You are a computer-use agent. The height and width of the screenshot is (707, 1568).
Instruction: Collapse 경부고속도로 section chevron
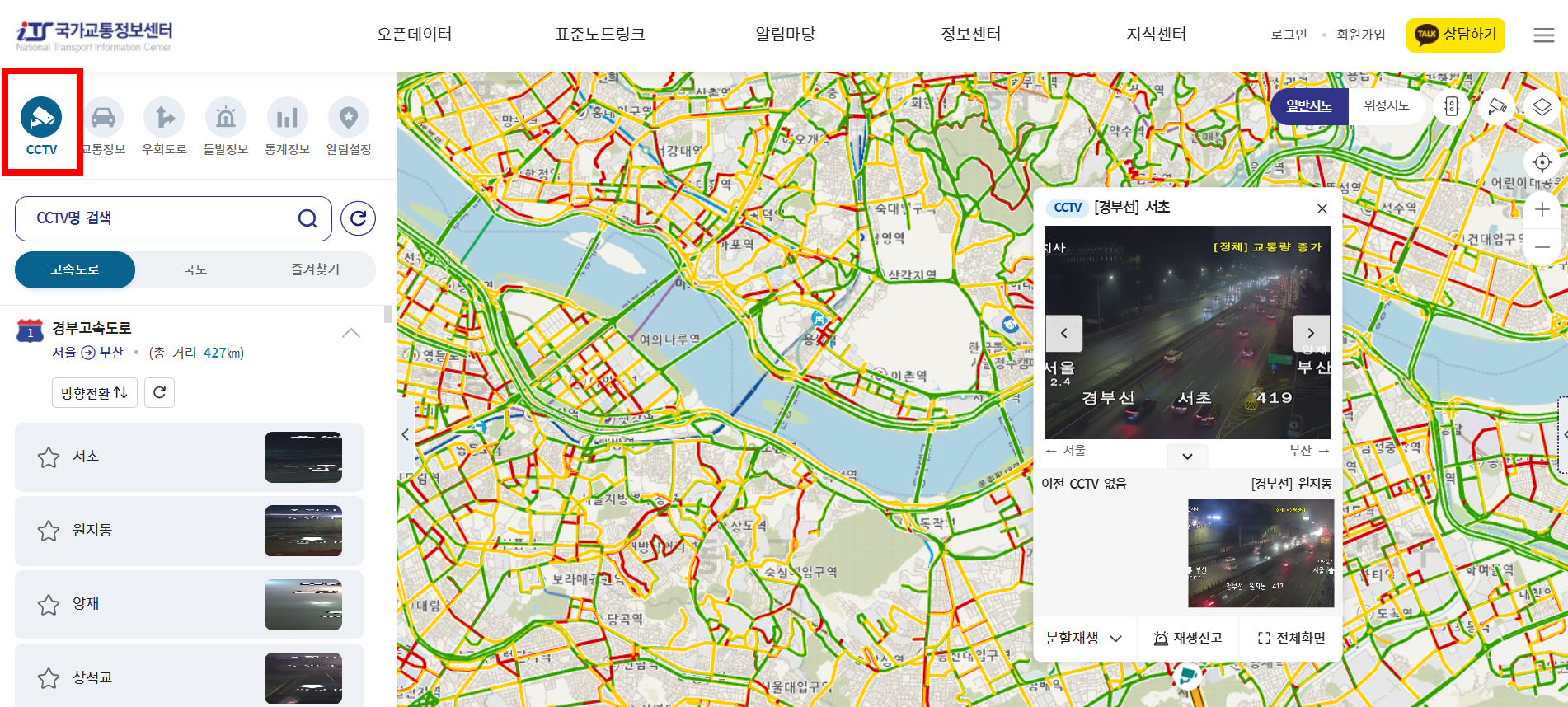point(351,333)
